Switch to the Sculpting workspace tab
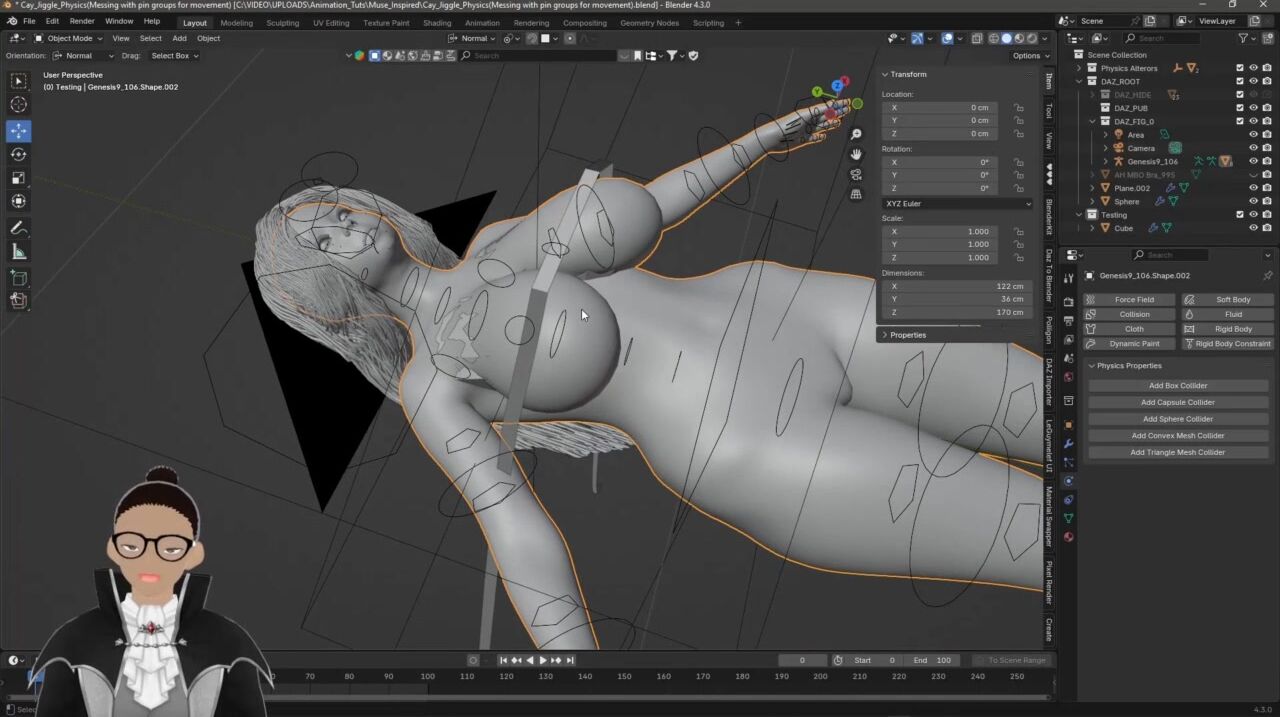The width and height of the screenshot is (1280, 717). tap(282, 22)
